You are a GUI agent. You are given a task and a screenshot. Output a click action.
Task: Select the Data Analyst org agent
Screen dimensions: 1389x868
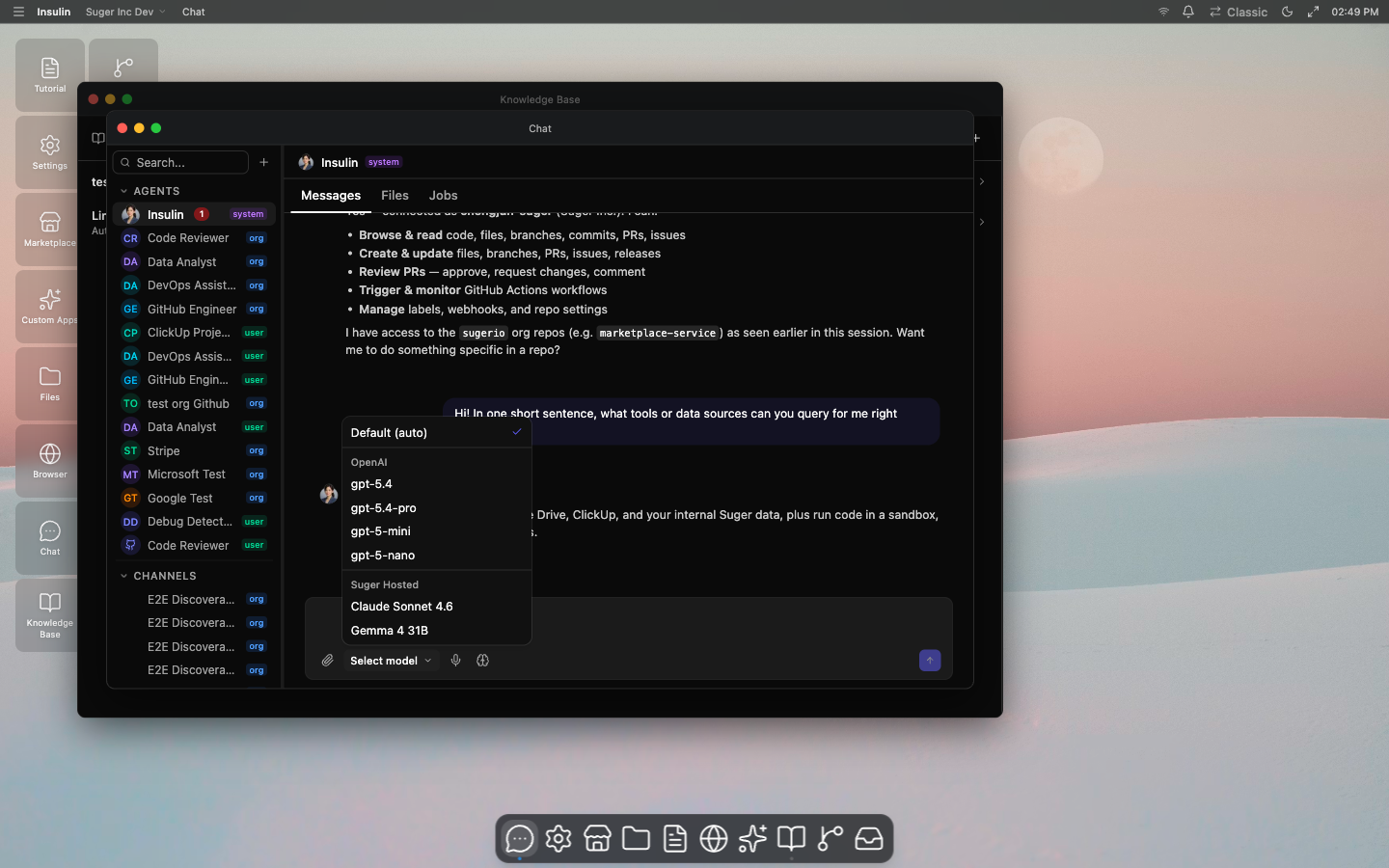coord(194,261)
